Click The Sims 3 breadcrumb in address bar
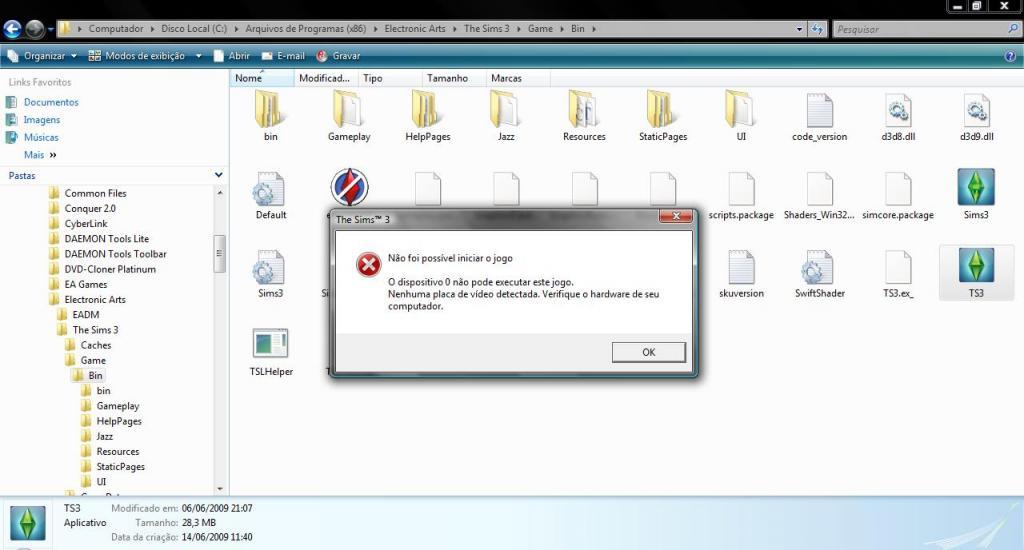This screenshot has width=1024, height=550. point(487,29)
